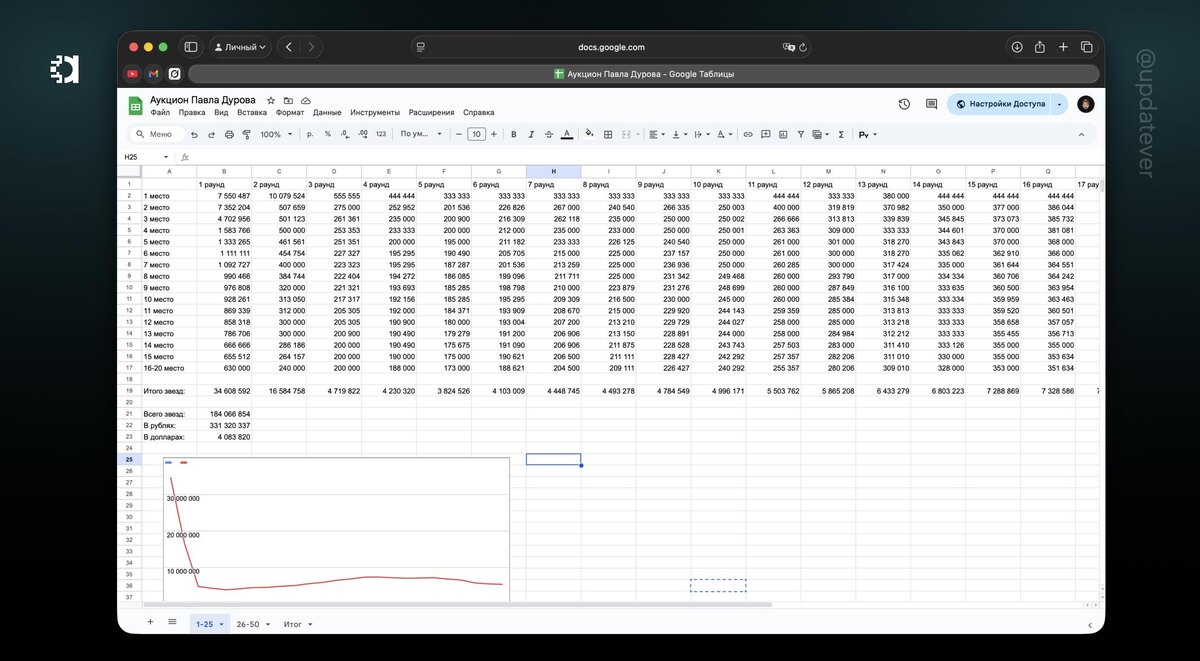Open the fill color picker
Screen dimensions: 1200x661
pyautogui.click(x=589, y=133)
